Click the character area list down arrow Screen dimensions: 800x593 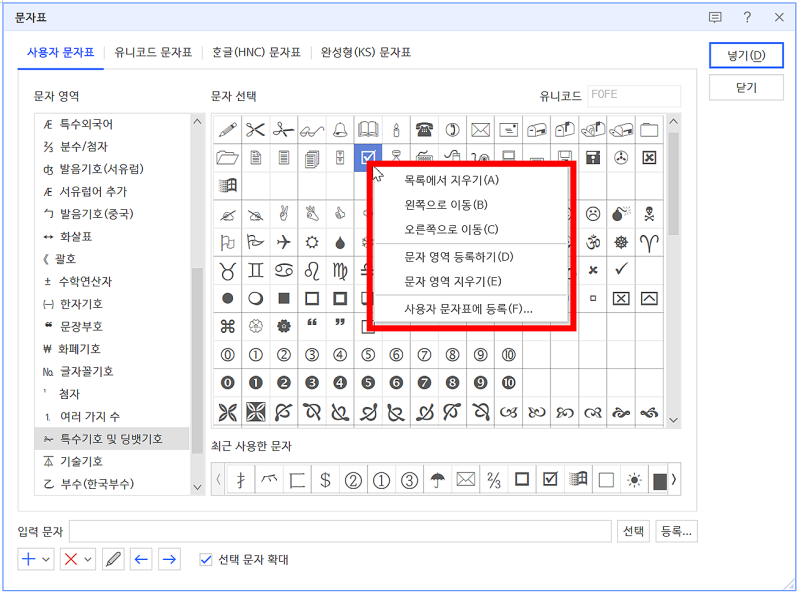coord(197,487)
